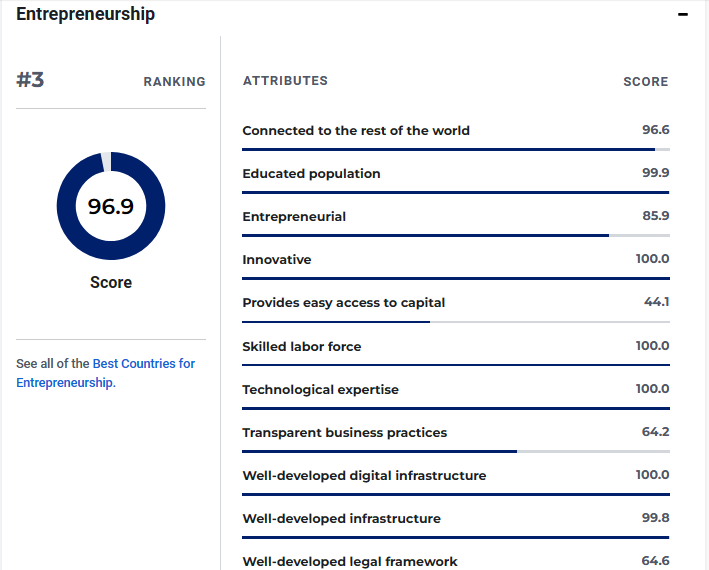Click the 'Connected to the rest of the world' attribute
The width and height of the screenshot is (709, 570).
(356, 130)
